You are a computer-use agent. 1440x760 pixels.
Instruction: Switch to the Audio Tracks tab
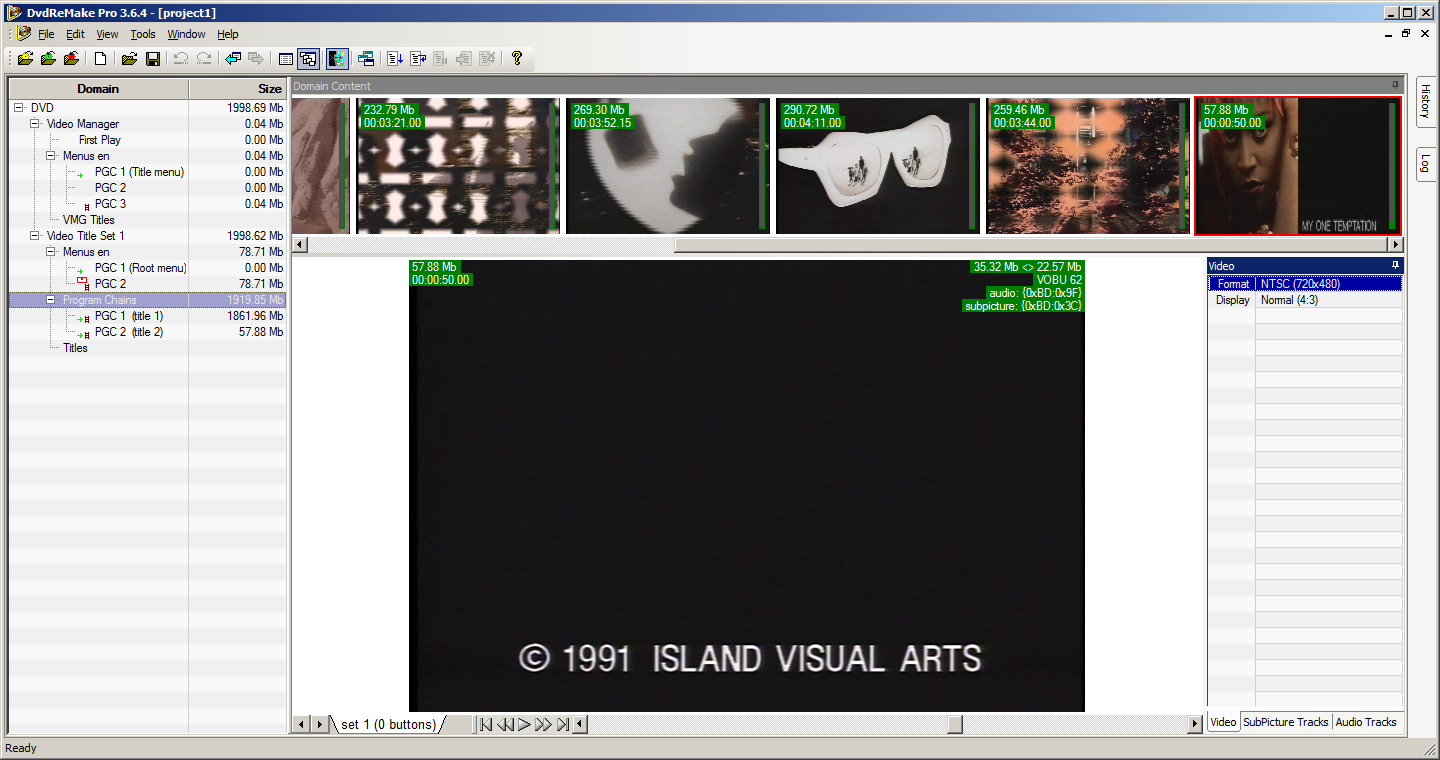click(x=1366, y=722)
